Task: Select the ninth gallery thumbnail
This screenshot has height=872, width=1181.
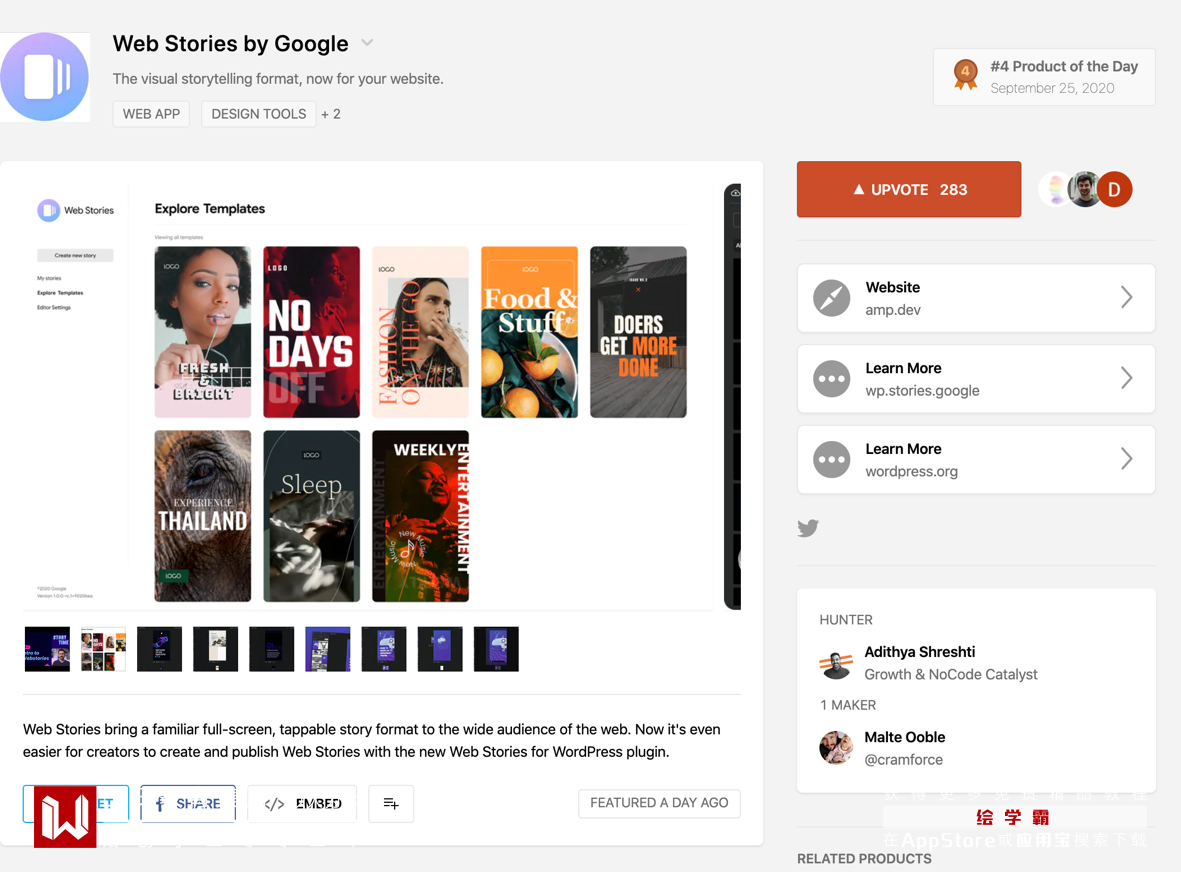Action: pyautogui.click(x=496, y=649)
